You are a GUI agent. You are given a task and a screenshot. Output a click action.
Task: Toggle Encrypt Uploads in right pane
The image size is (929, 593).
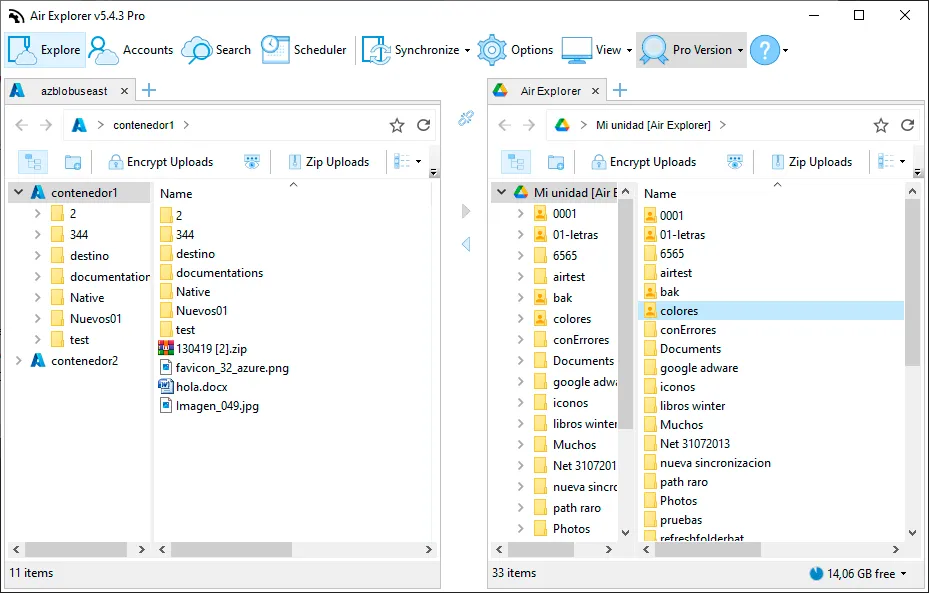[643, 162]
